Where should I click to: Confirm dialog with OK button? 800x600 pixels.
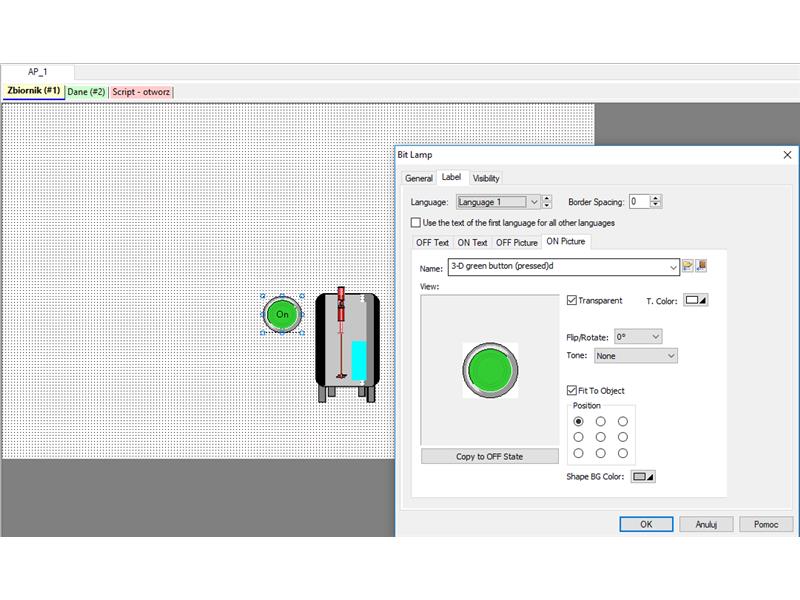[646, 524]
